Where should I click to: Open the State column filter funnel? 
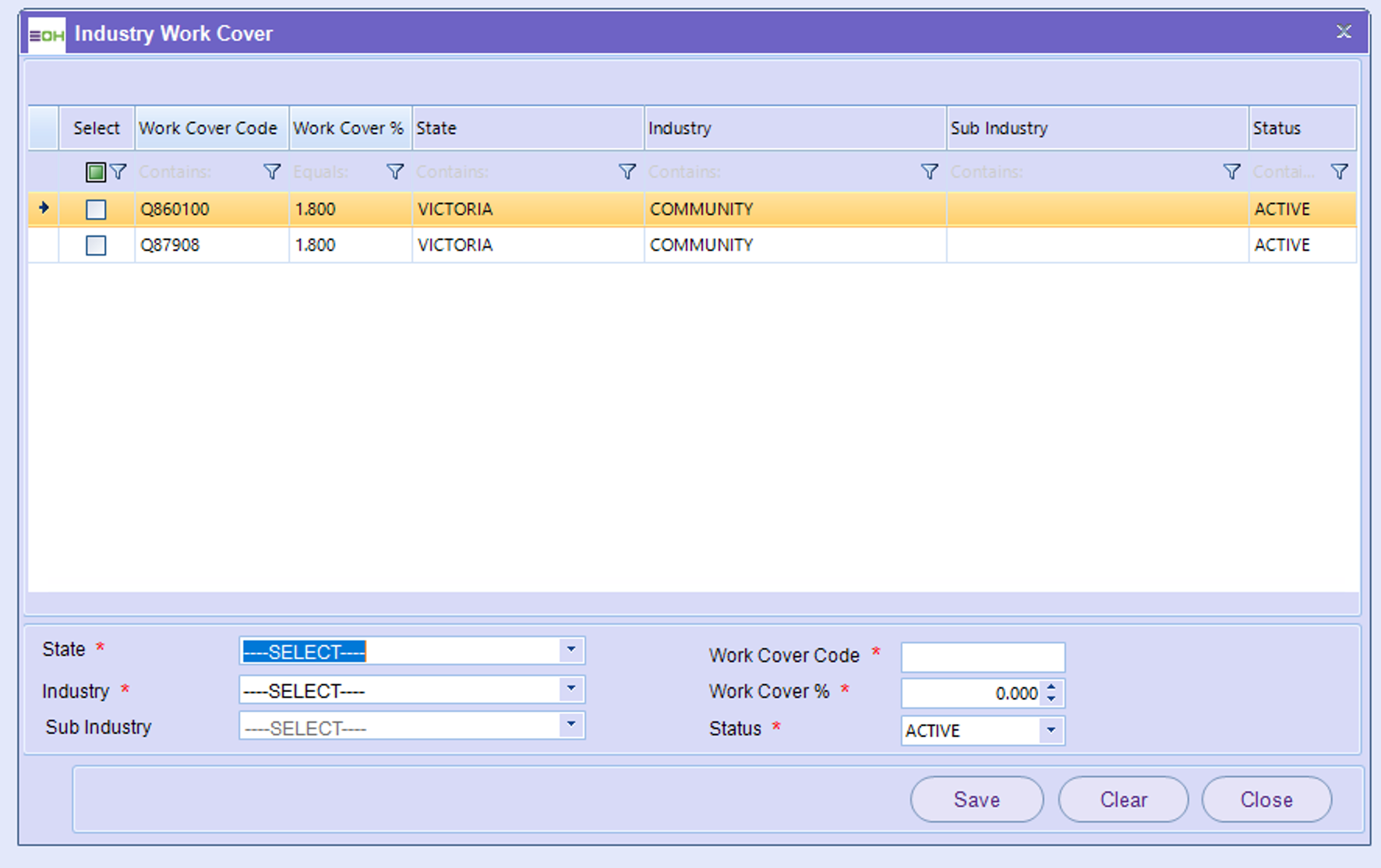pos(627,171)
